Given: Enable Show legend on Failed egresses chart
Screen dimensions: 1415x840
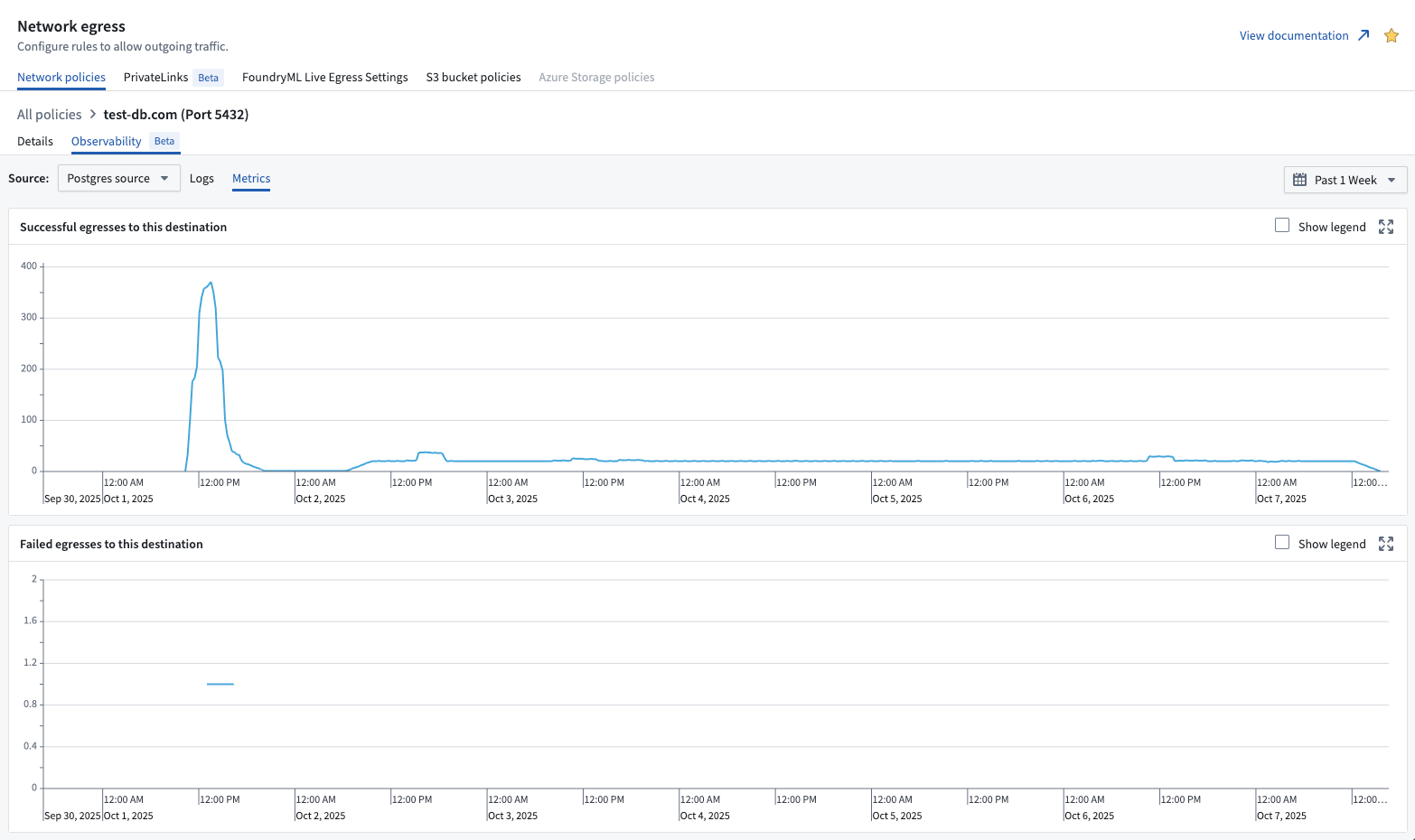Looking at the screenshot, I should pos(1282,543).
